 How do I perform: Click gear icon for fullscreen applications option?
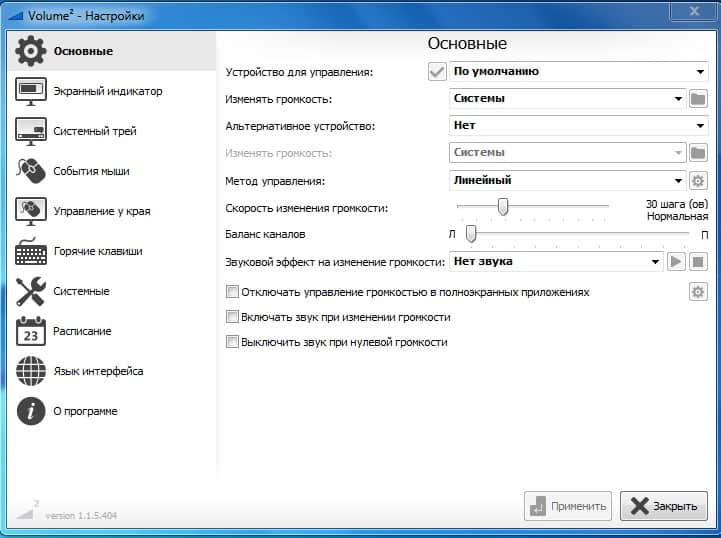(x=698, y=292)
